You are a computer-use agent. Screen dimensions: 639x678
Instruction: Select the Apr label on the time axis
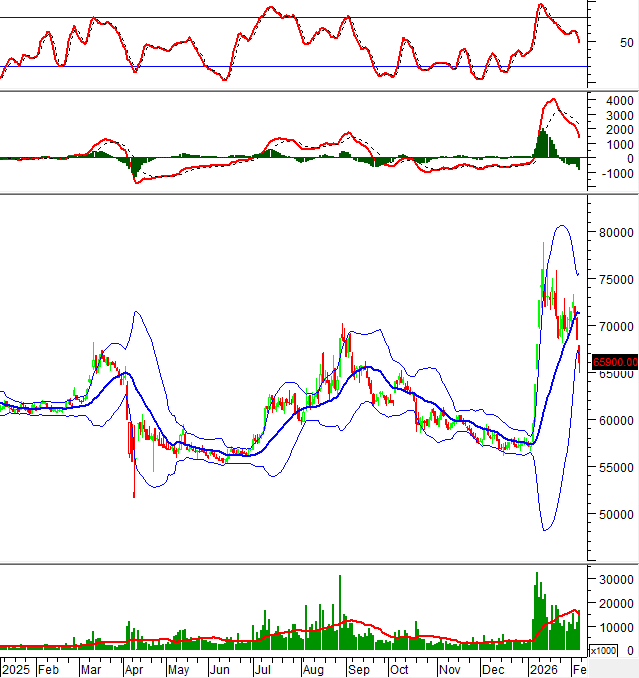click(134, 668)
